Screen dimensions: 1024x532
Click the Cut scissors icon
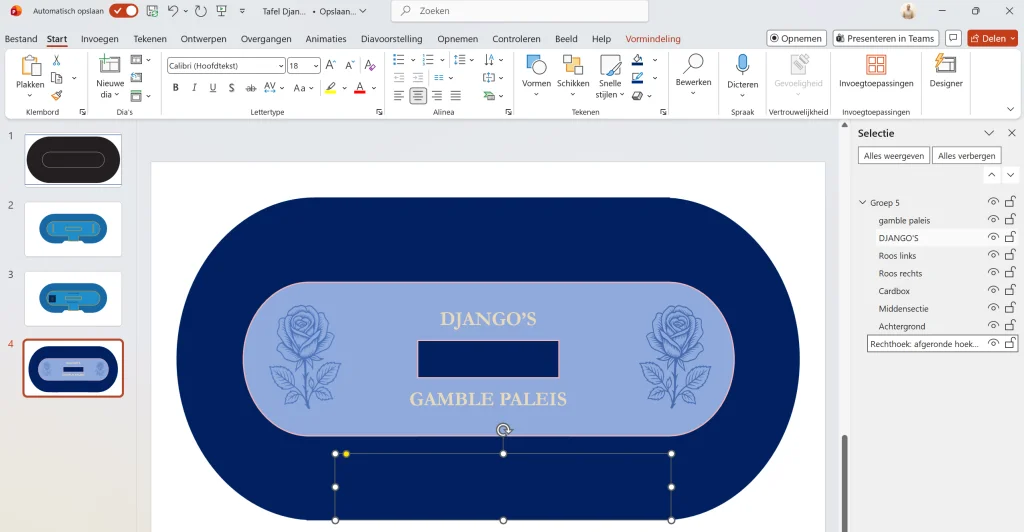tap(57, 61)
